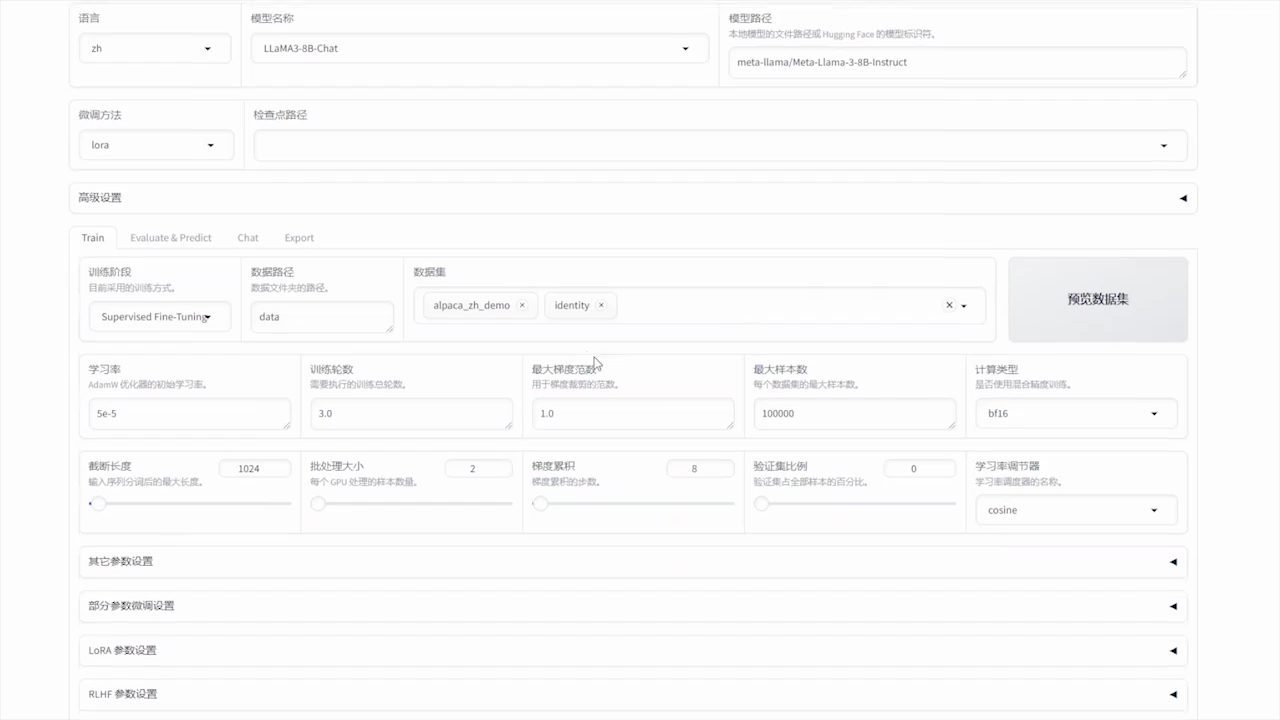Expand the 部分参数微调设置 section
This screenshot has width=1280, height=720.
coord(633,606)
